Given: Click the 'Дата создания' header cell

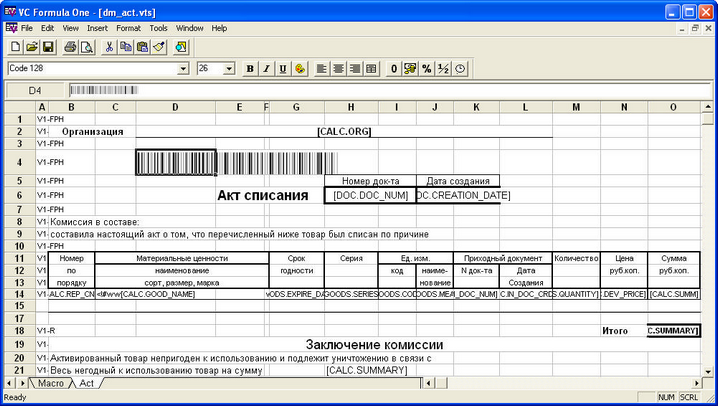Looking at the screenshot, I should (458, 181).
